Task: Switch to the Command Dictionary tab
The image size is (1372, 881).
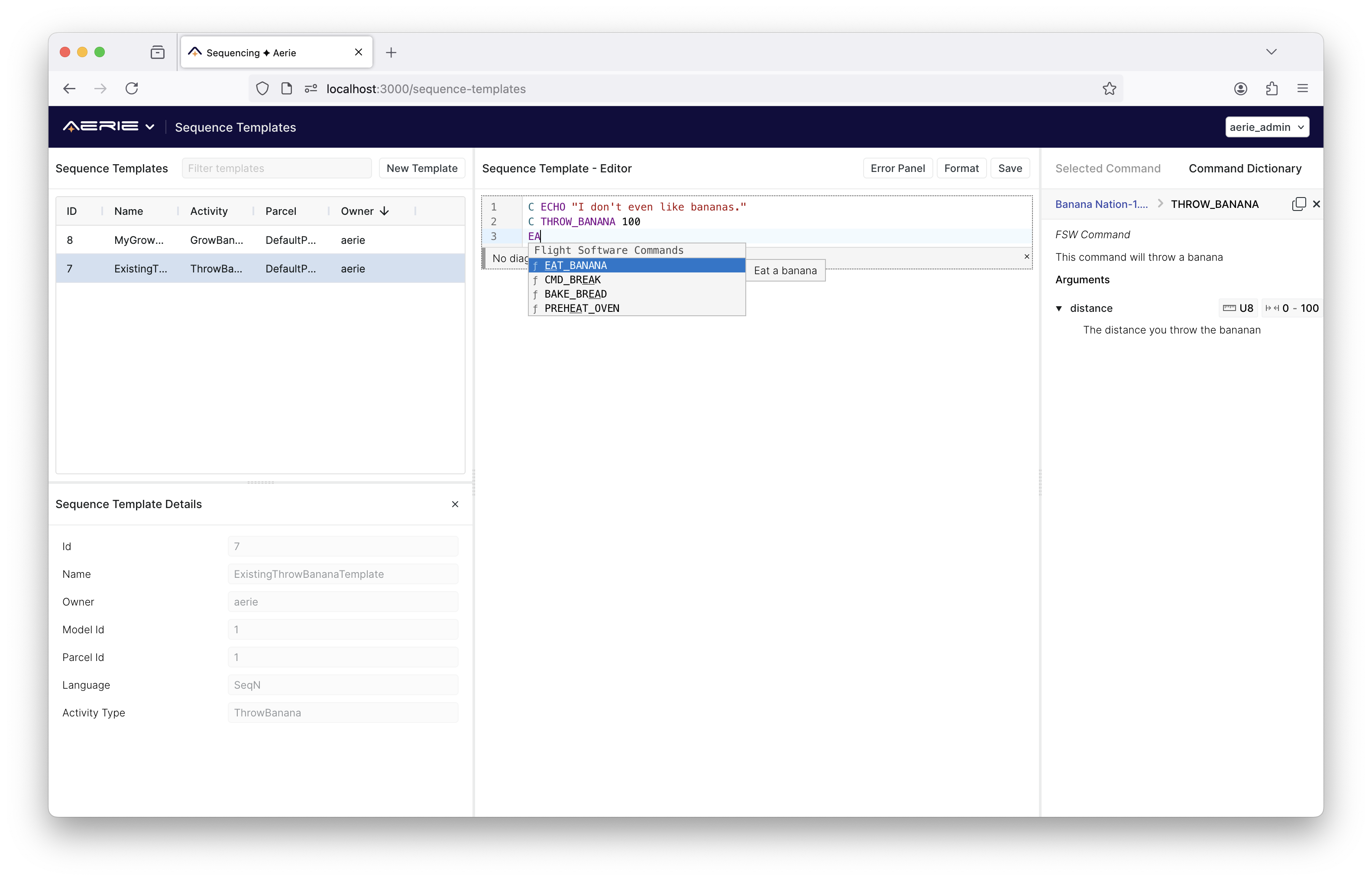Action: (x=1245, y=168)
